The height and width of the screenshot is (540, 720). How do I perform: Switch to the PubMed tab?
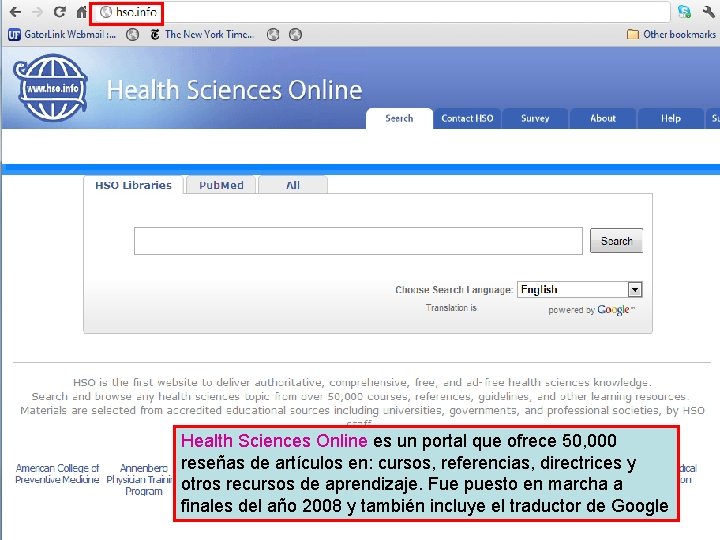coord(221,185)
